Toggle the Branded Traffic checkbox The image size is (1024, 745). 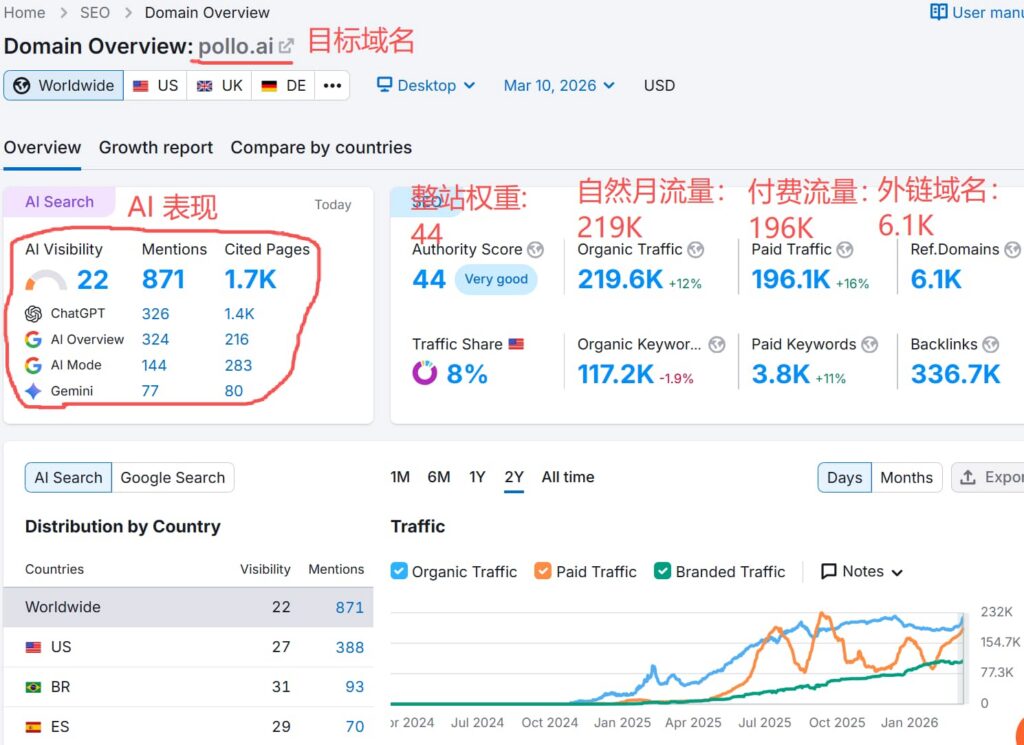[x=662, y=571]
